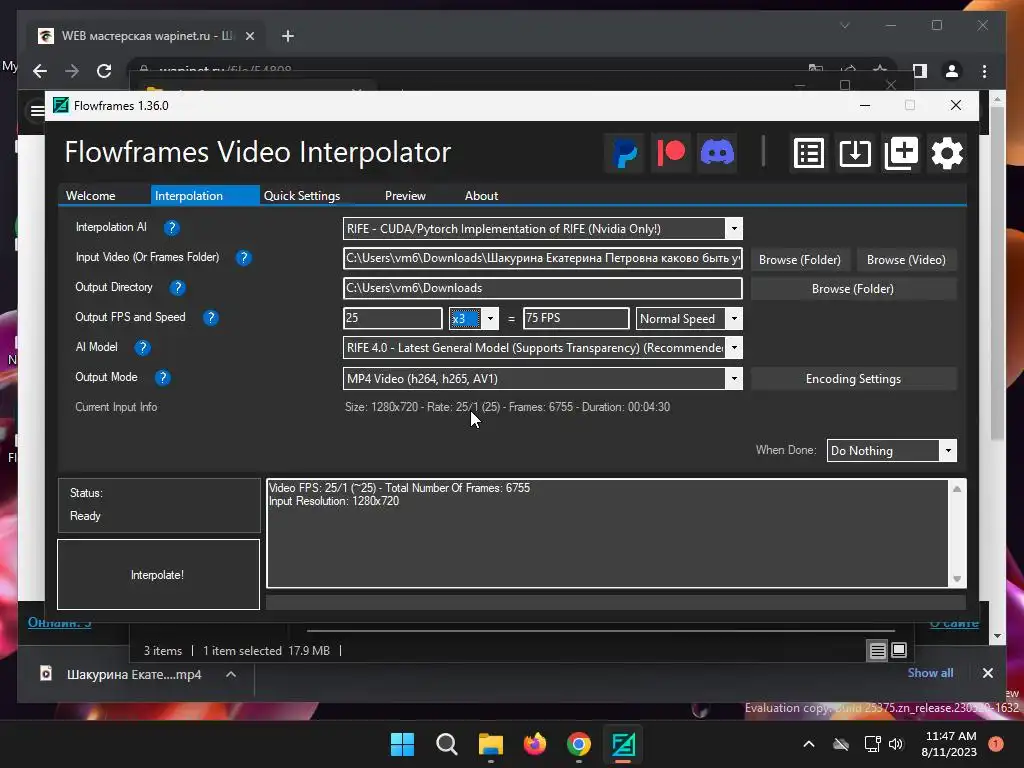Image resolution: width=1024 pixels, height=768 pixels.
Task: Open the Шакурина Екате....mp4 download
Action: [134, 675]
